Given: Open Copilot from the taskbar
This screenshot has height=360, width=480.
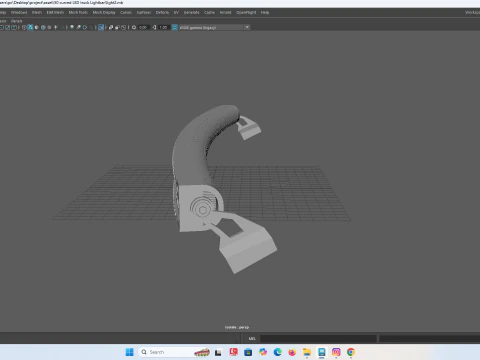Looking at the screenshot, I should (x=263, y=352).
